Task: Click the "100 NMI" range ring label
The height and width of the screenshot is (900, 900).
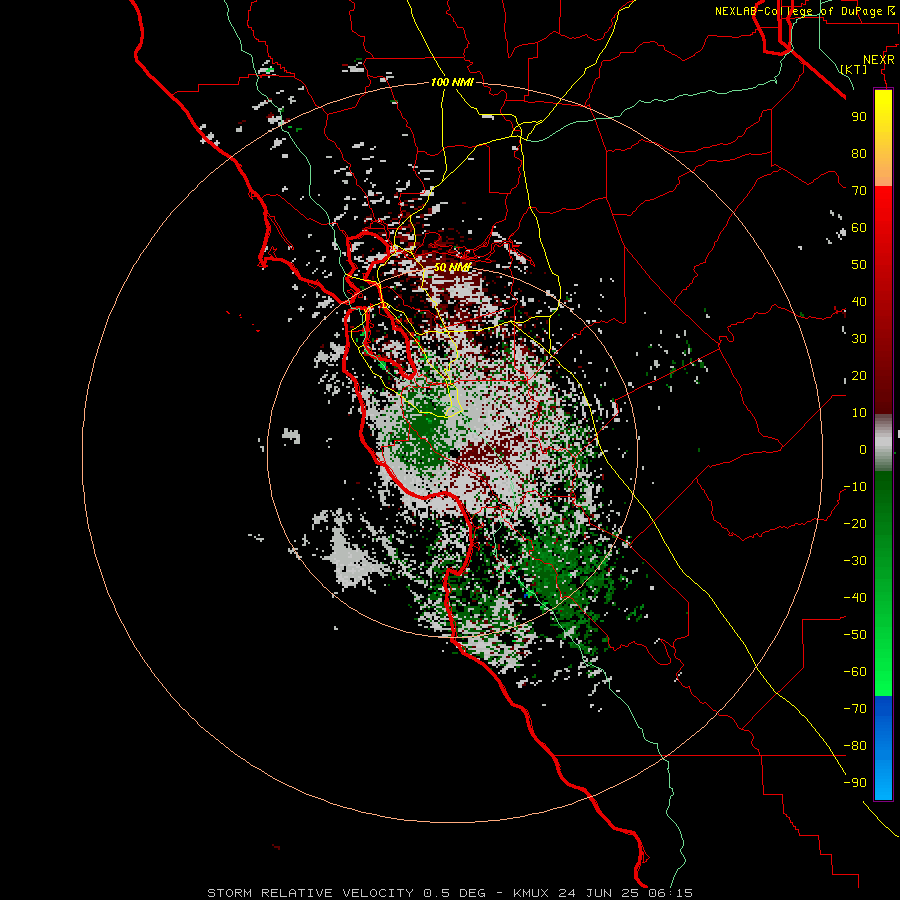Action: tap(452, 83)
